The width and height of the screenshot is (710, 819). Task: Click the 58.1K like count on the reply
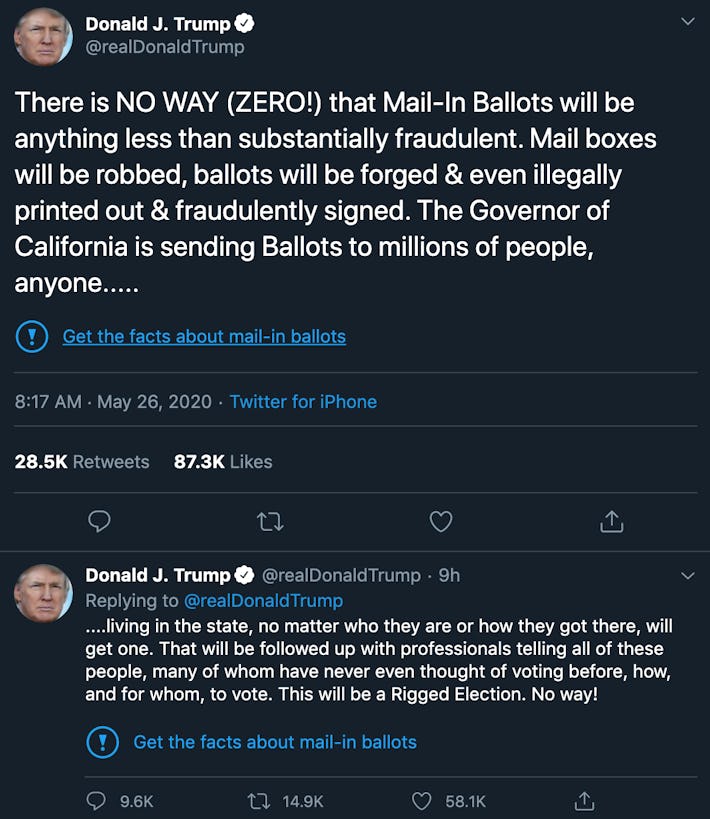pos(461,800)
